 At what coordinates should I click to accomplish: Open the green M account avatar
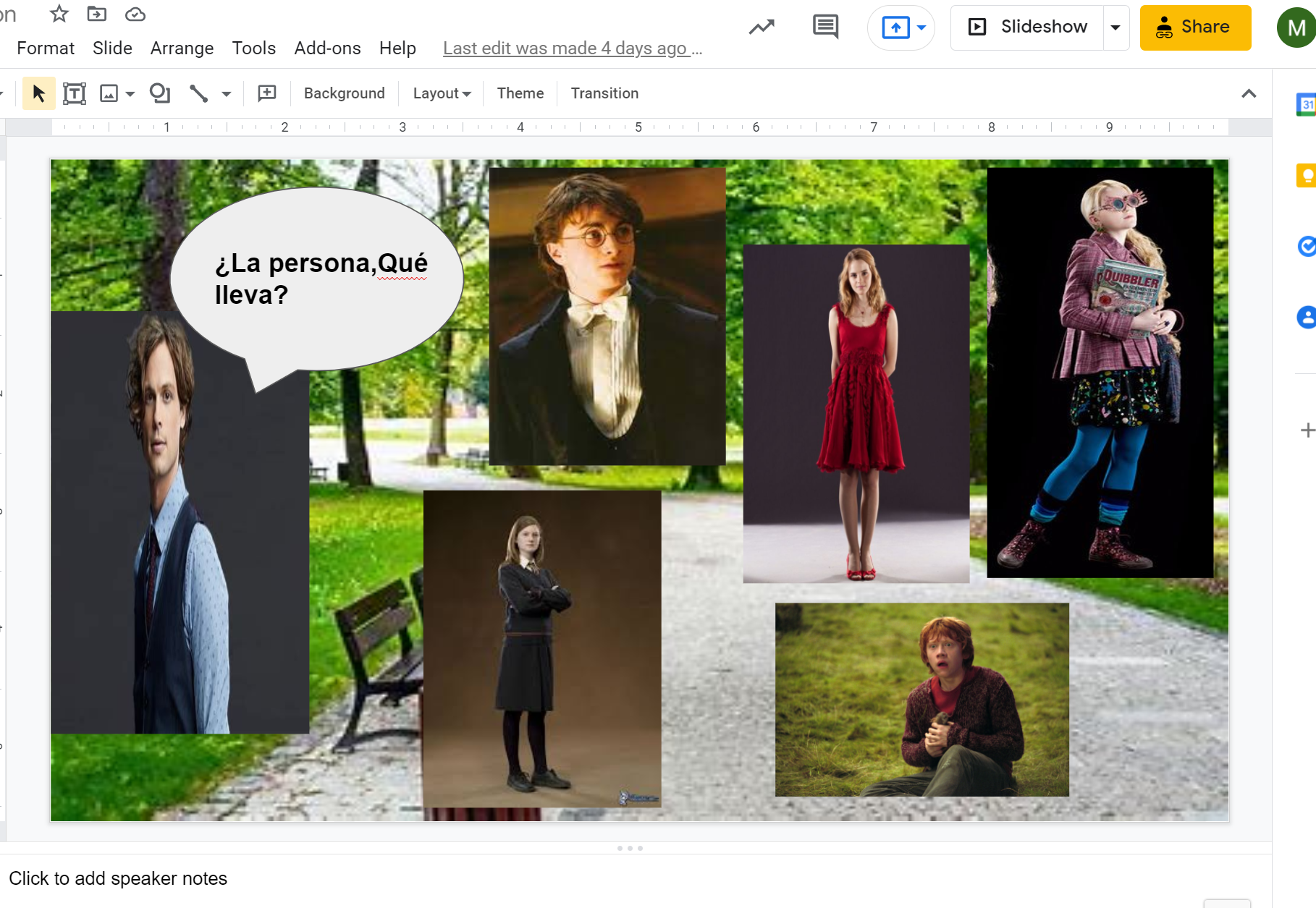(x=1296, y=27)
